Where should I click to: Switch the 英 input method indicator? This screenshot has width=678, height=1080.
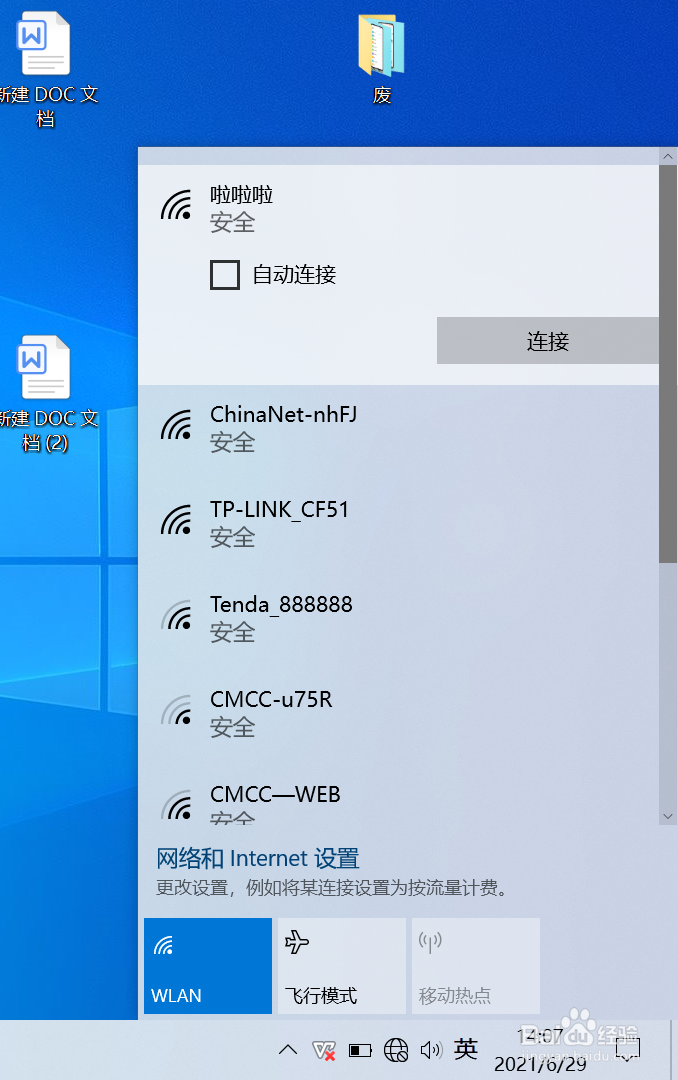(x=466, y=1049)
